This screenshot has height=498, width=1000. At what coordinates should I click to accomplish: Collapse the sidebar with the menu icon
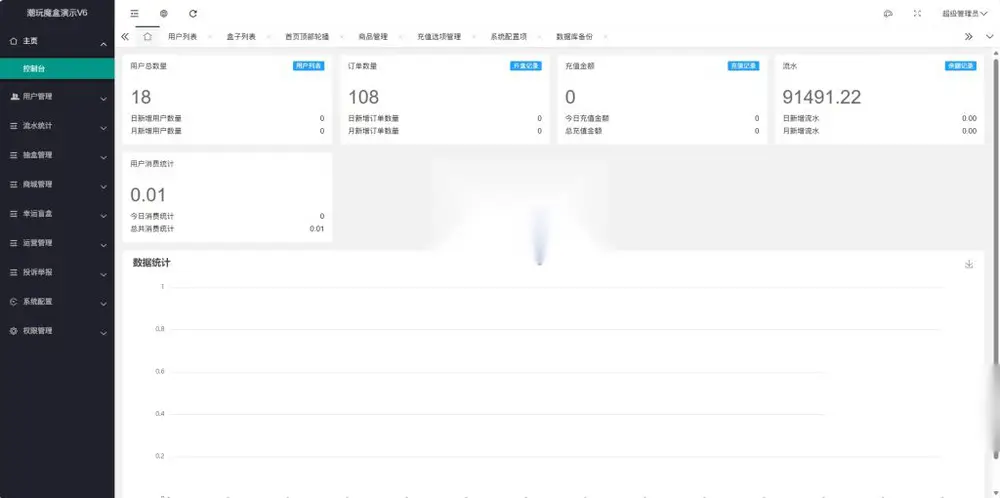134,13
